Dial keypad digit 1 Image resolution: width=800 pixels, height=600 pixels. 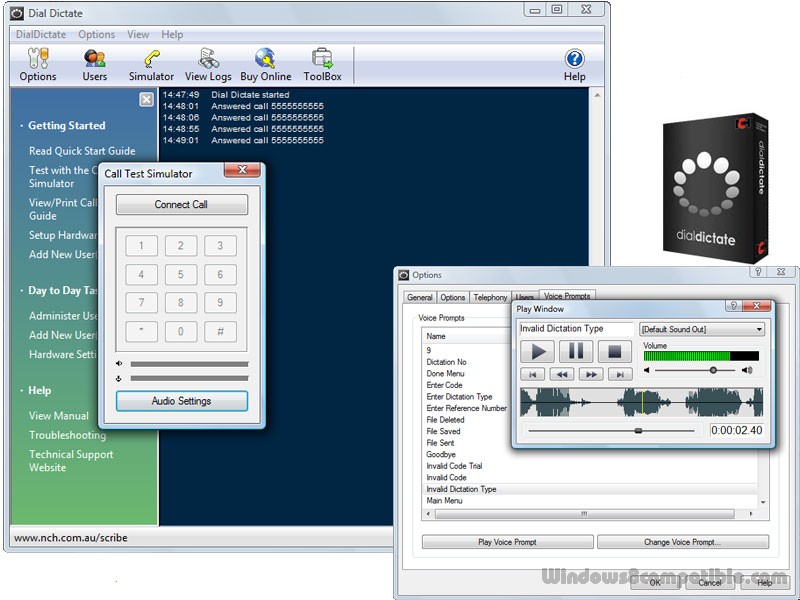141,245
